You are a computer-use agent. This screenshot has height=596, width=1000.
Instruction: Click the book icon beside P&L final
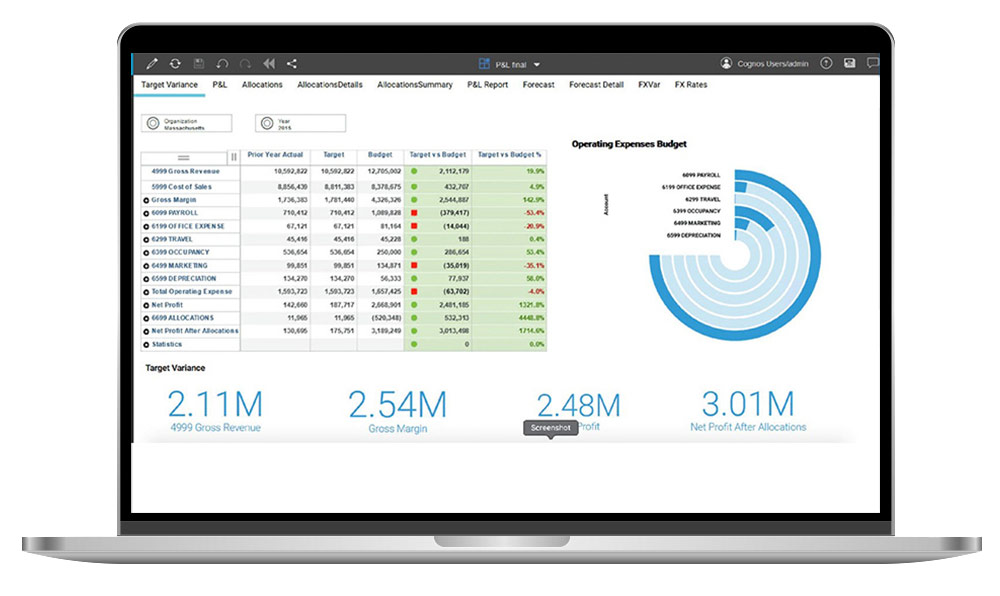pyautogui.click(x=484, y=64)
